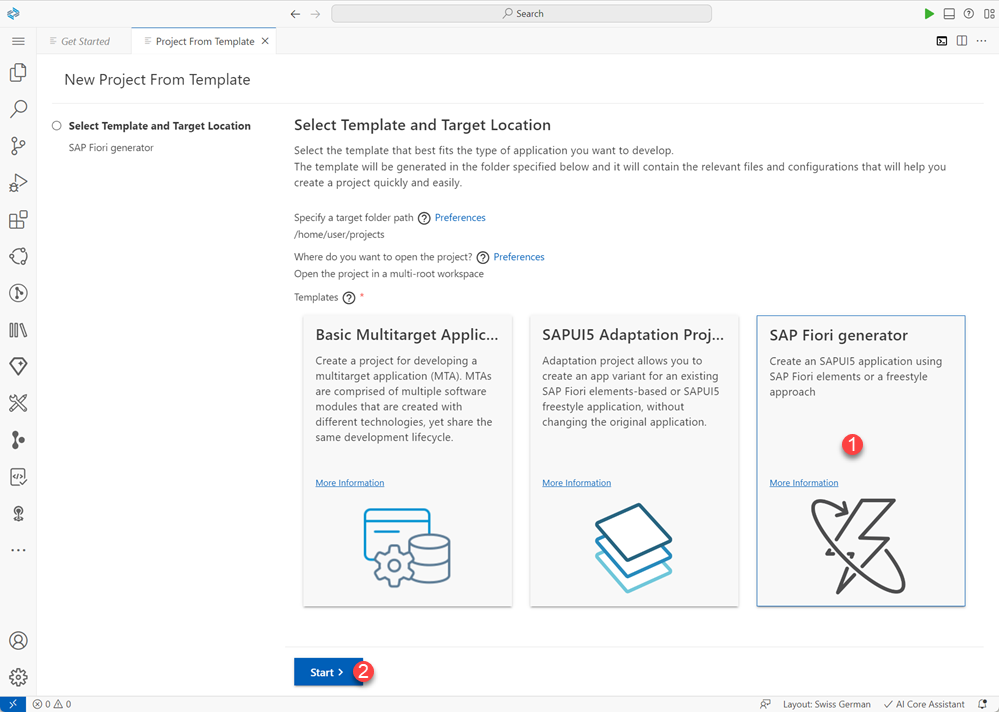This screenshot has height=712, width=1000.
Task: Open the code checklist icon in sidebar
Action: 18,477
